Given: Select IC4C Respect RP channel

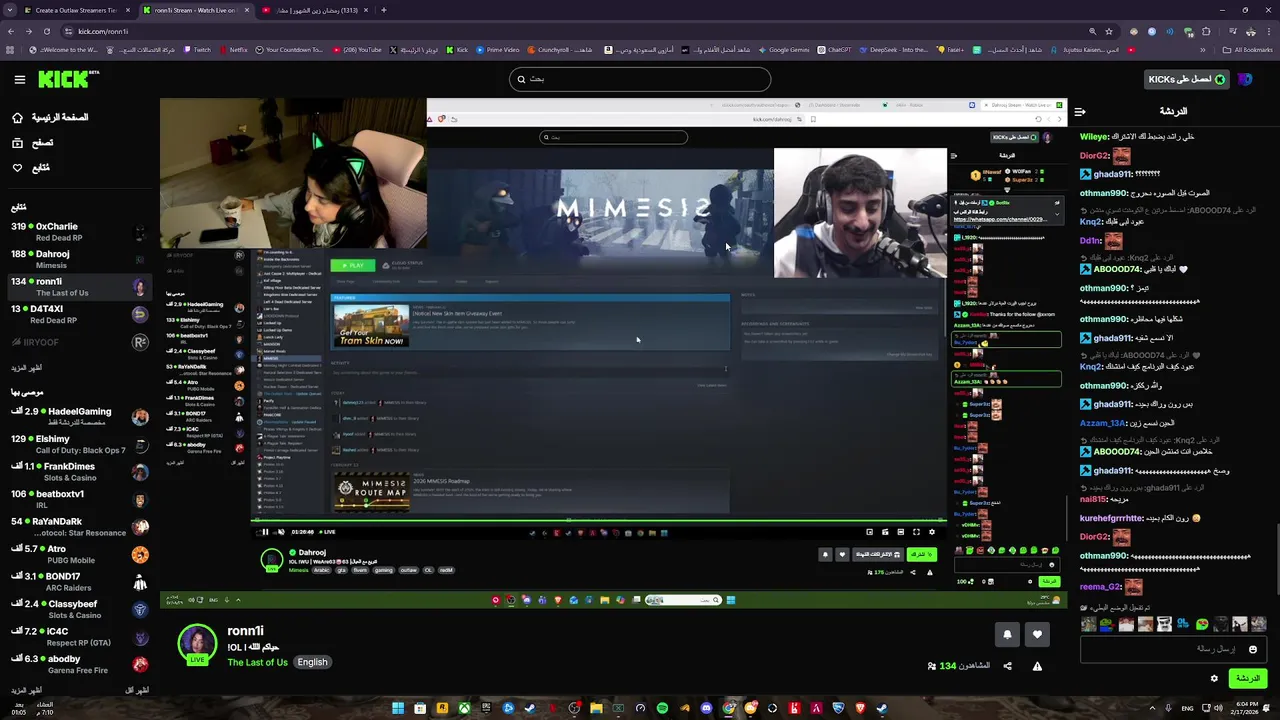Looking at the screenshot, I should (x=78, y=636).
